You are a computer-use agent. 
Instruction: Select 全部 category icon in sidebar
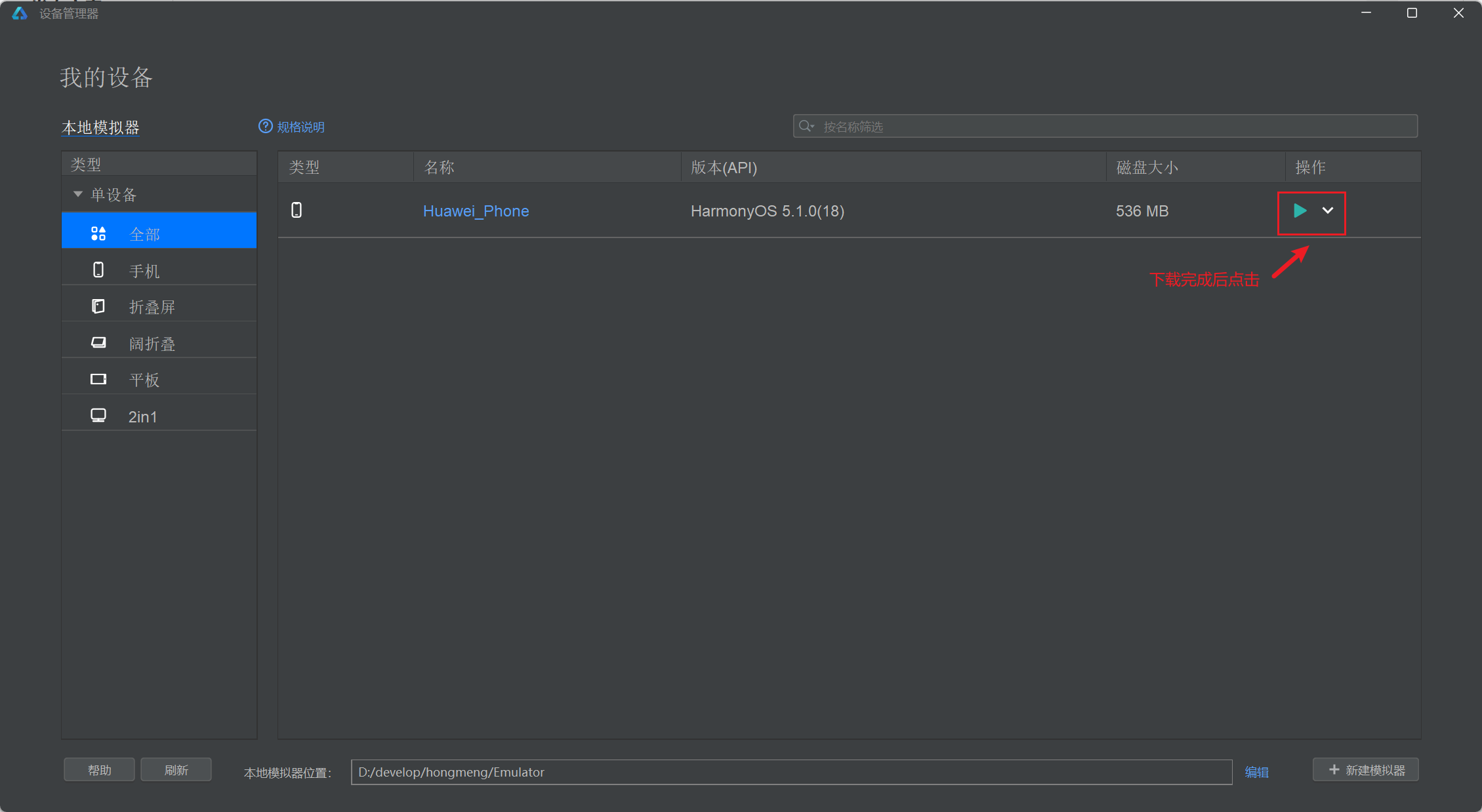point(98,233)
